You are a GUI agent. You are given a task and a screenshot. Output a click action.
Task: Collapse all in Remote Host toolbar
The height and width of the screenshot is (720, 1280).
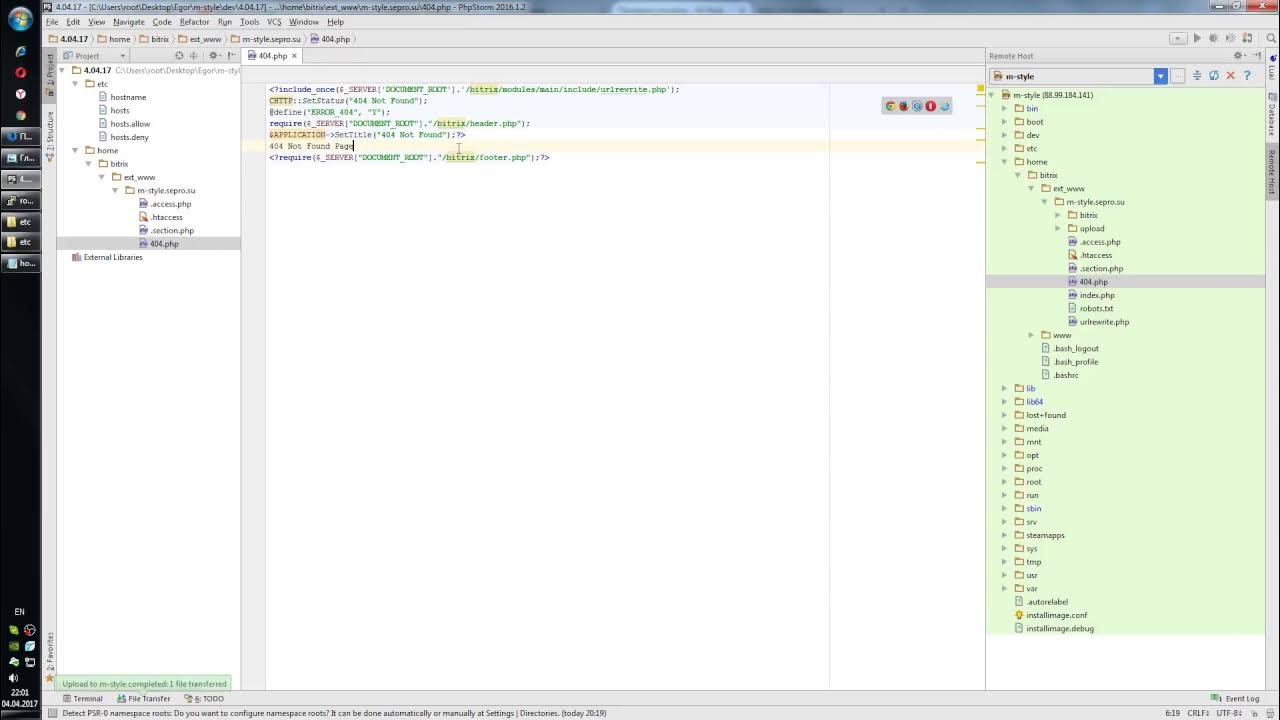point(1197,76)
